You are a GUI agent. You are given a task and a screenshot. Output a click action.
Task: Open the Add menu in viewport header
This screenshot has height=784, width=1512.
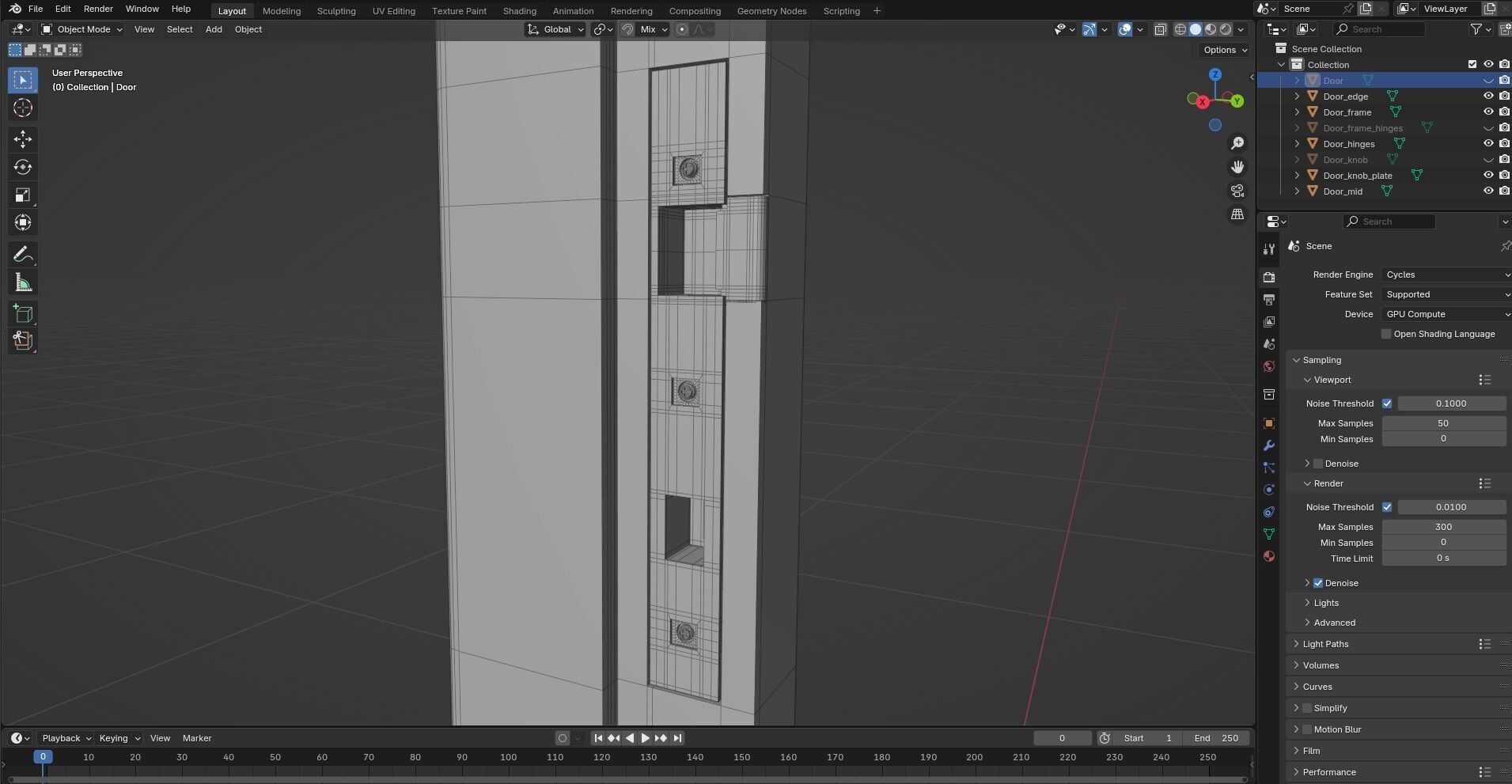click(x=214, y=29)
